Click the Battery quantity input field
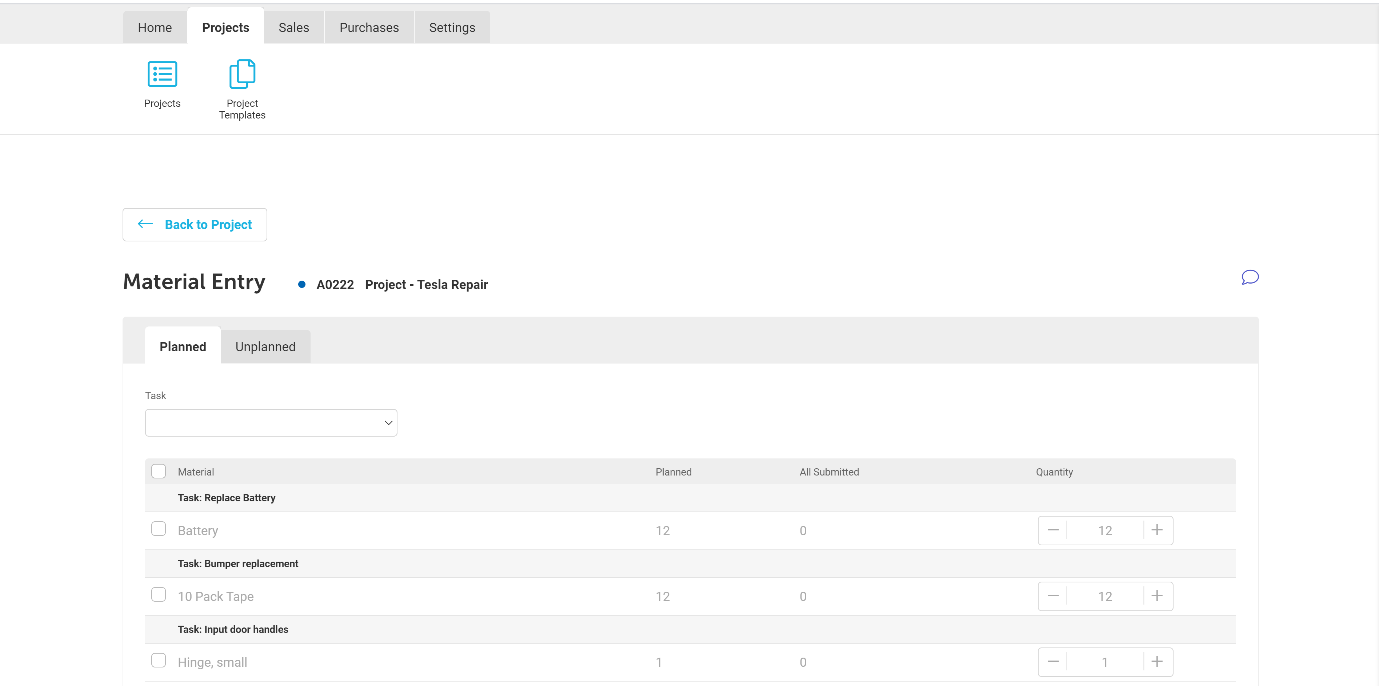1379x686 pixels. (1105, 530)
